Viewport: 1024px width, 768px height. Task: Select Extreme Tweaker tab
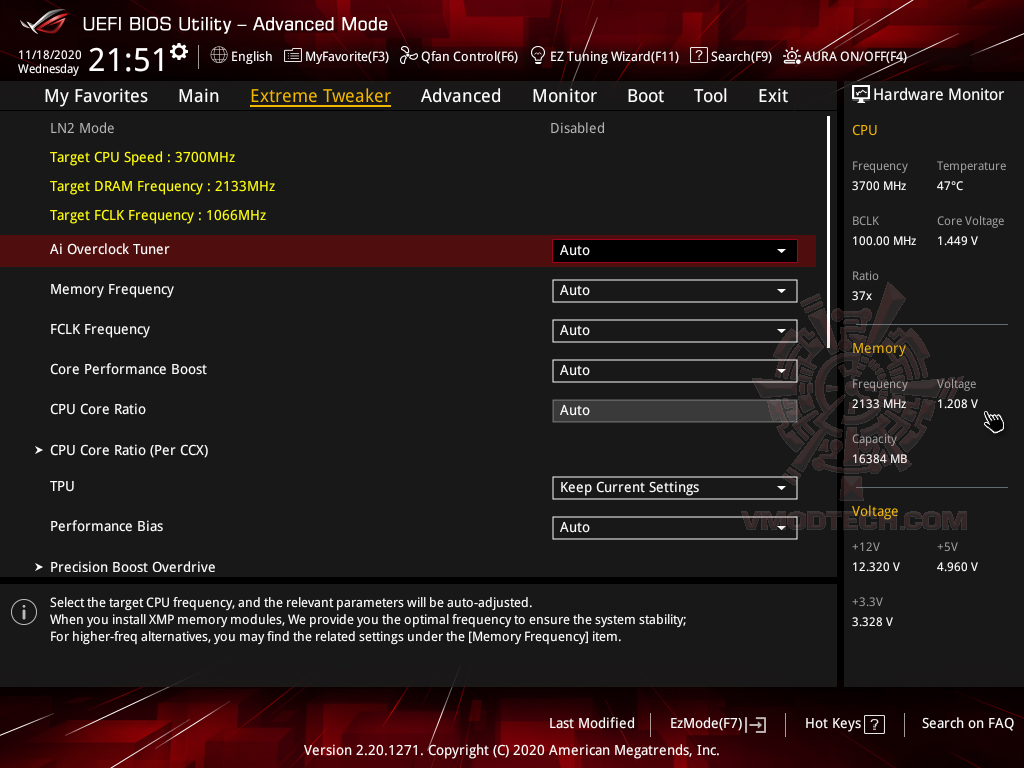click(320, 95)
